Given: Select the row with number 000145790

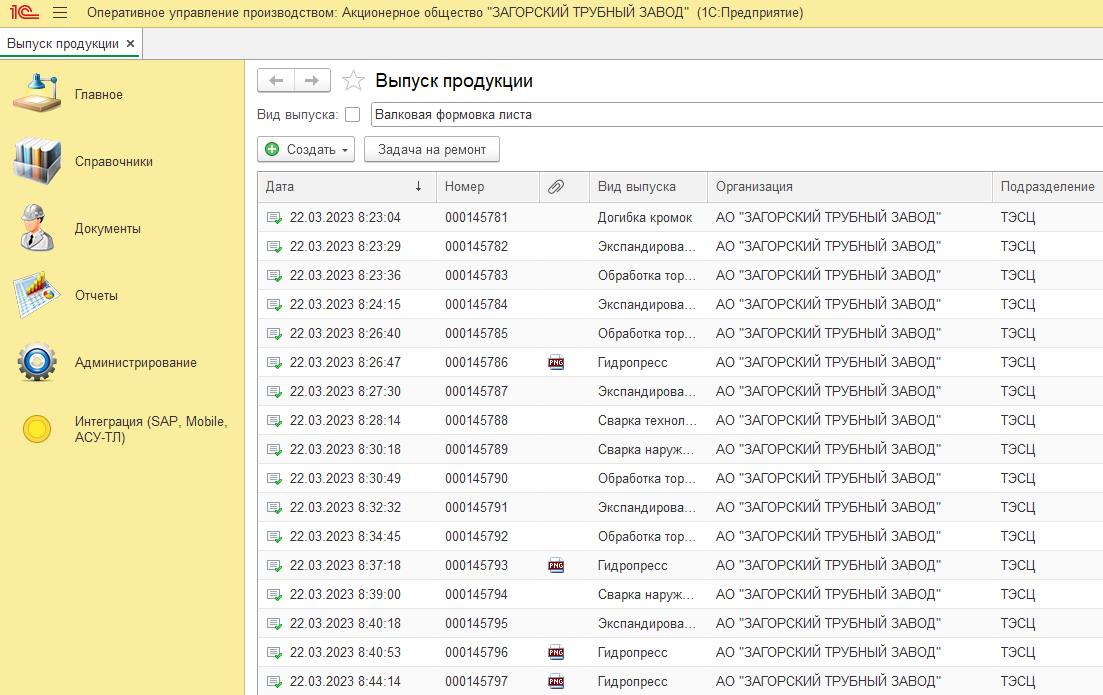Looking at the screenshot, I should [476, 478].
